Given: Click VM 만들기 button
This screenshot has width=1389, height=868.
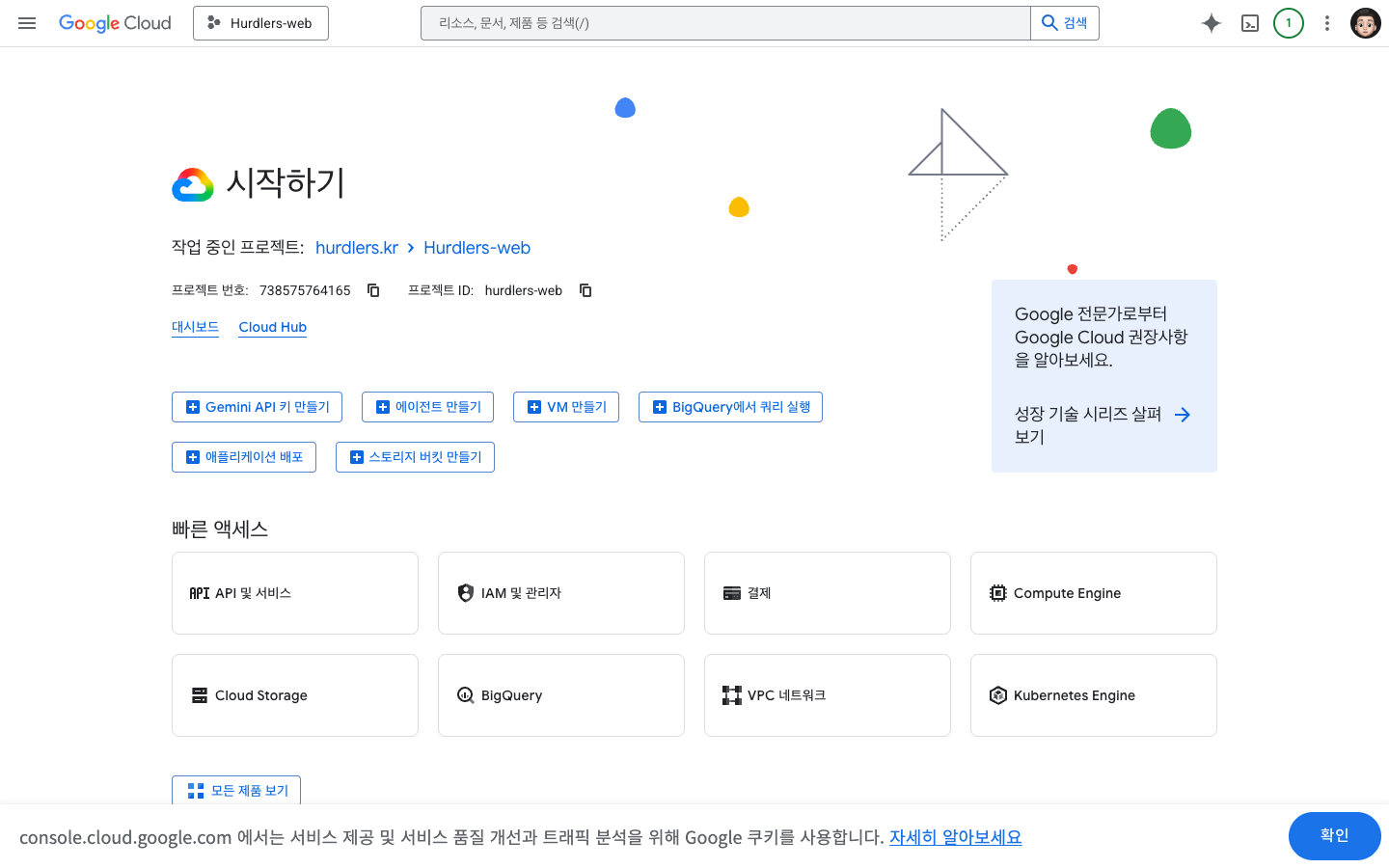Looking at the screenshot, I should point(566,407).
